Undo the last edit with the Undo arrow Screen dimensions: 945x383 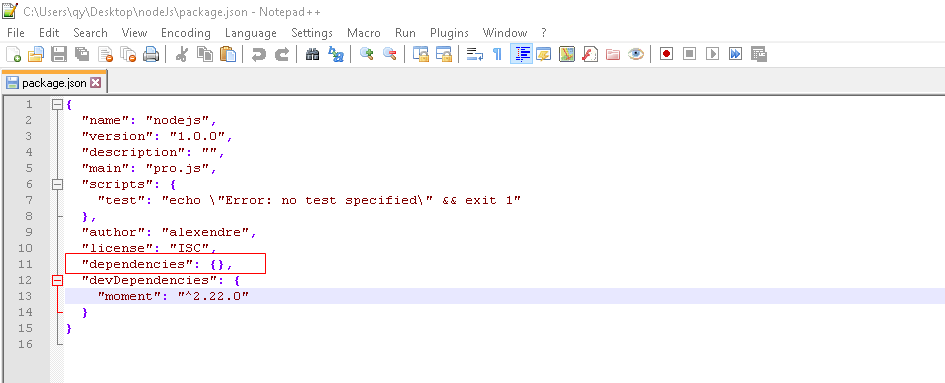(259, 54)
